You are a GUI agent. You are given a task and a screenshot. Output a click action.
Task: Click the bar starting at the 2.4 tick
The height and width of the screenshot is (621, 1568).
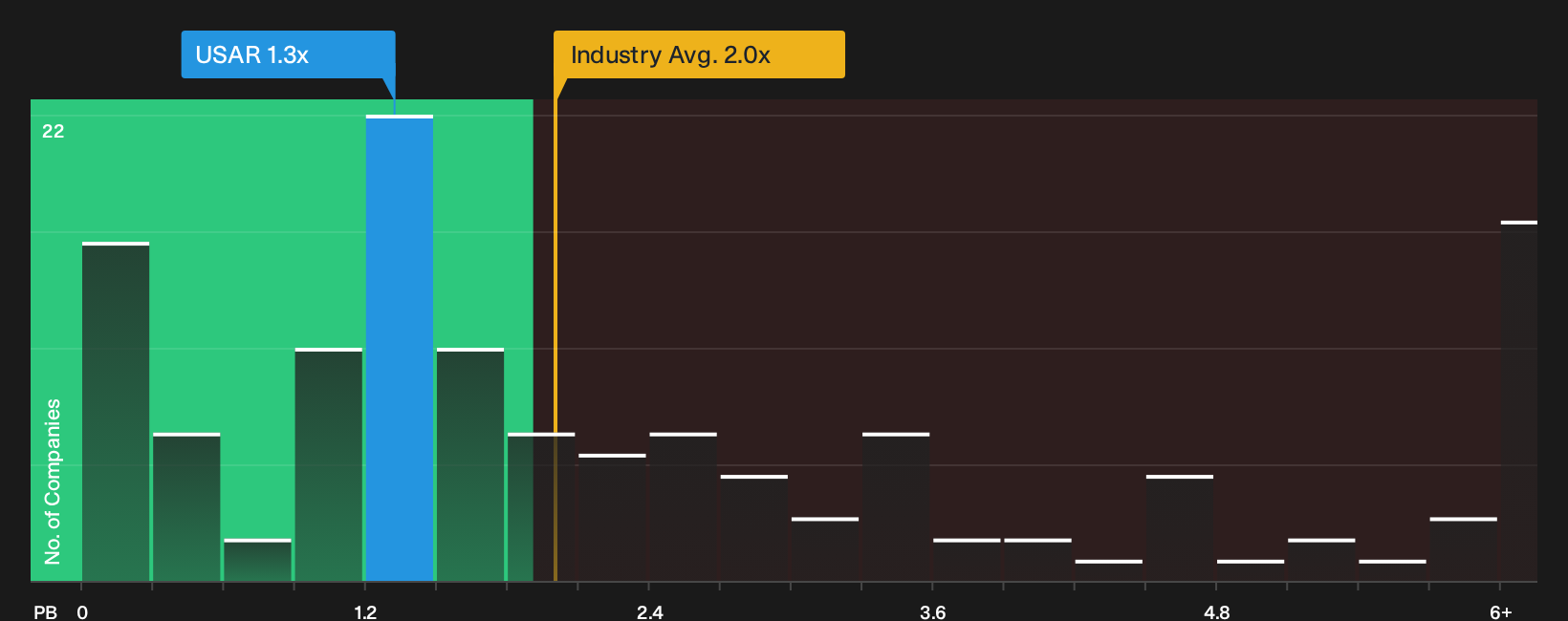click(x=684, y=507)
